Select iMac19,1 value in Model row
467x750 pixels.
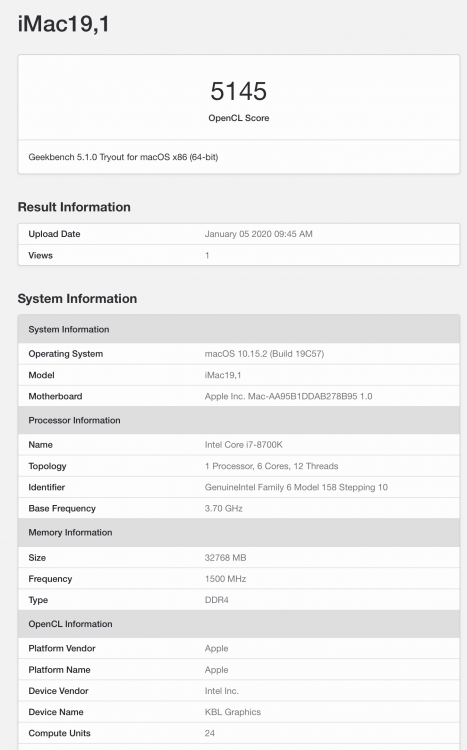[x=223, y=375]
